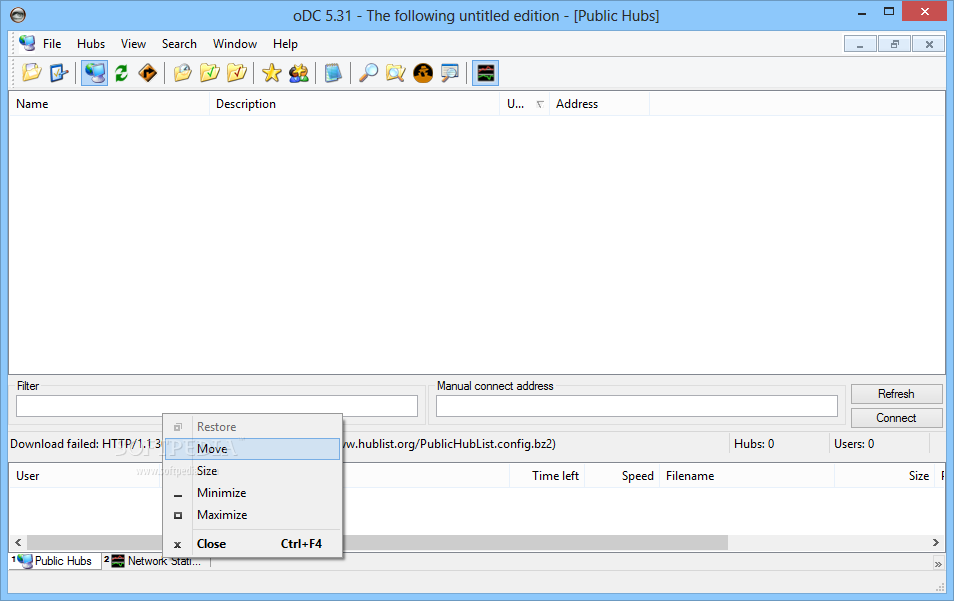Click the horizontal scrollbar right arrow

(936, 542)
